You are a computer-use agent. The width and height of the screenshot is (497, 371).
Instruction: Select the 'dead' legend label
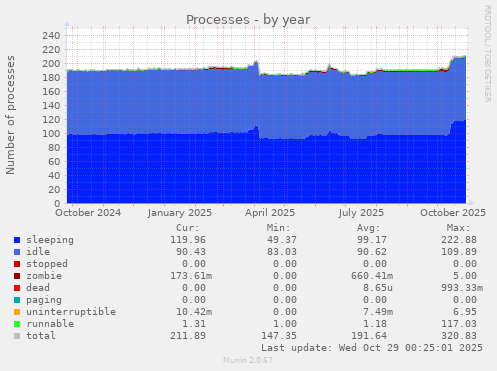(x=38, y=288)
